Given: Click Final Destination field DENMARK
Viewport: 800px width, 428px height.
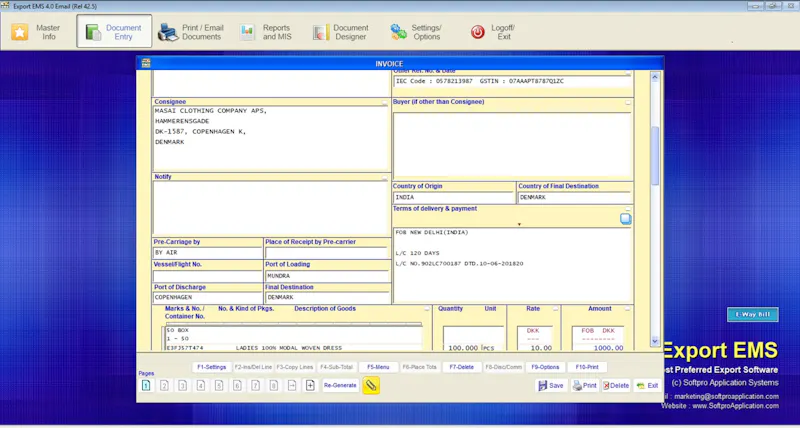Looking at the screenshot, I should coord(327,297).
